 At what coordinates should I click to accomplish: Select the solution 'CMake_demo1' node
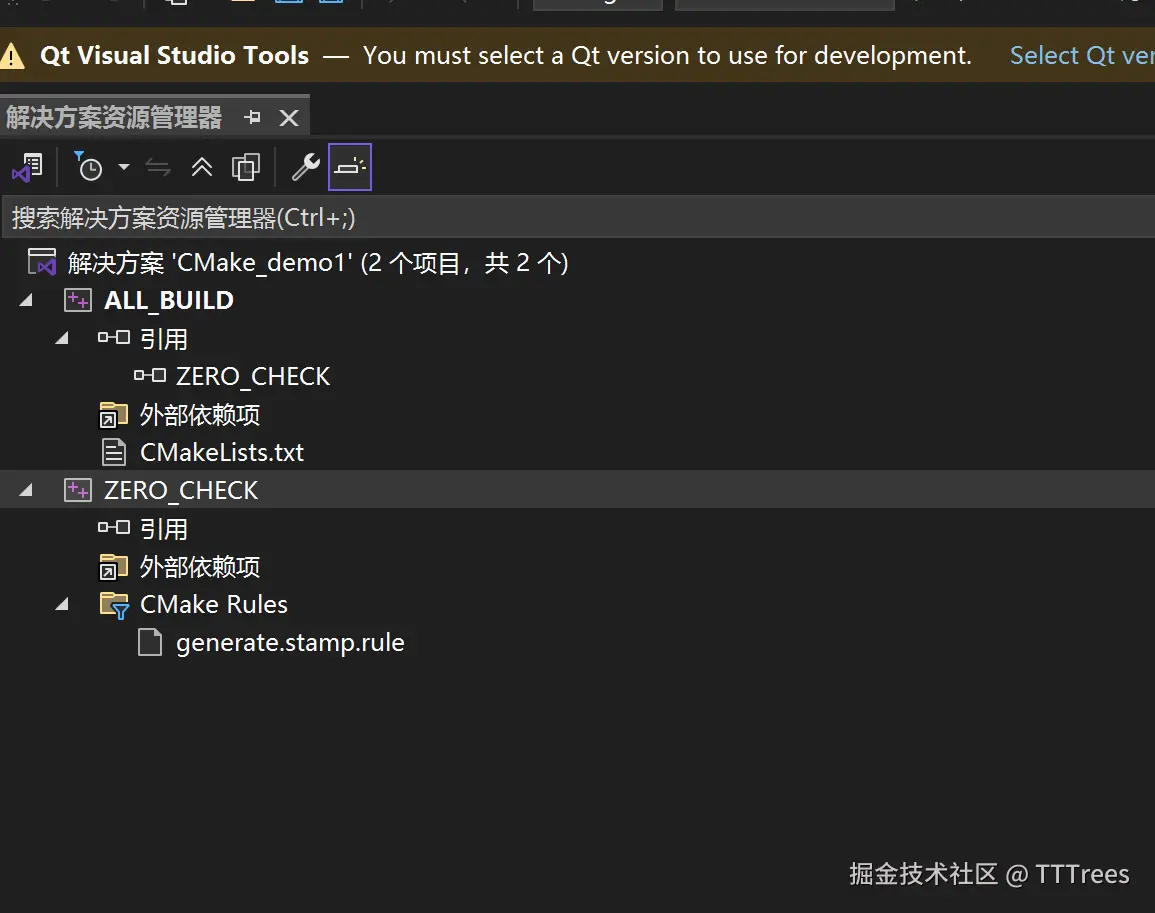(317, 263)
